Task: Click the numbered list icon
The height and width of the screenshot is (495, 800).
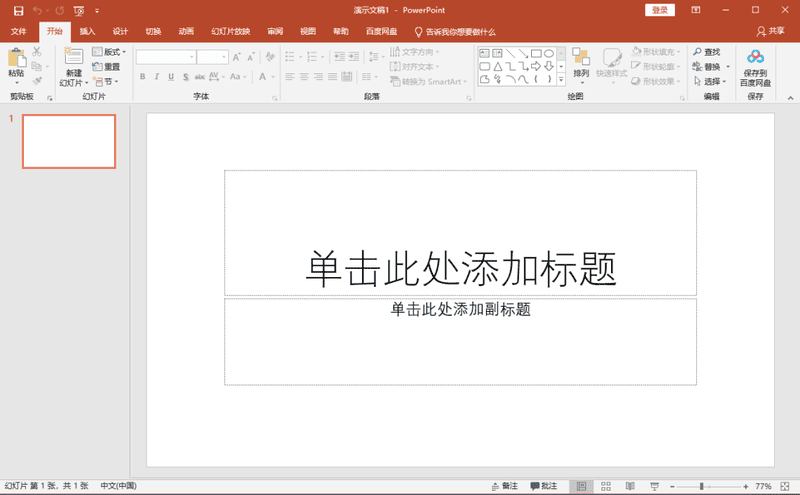Action: pos(312,57)
